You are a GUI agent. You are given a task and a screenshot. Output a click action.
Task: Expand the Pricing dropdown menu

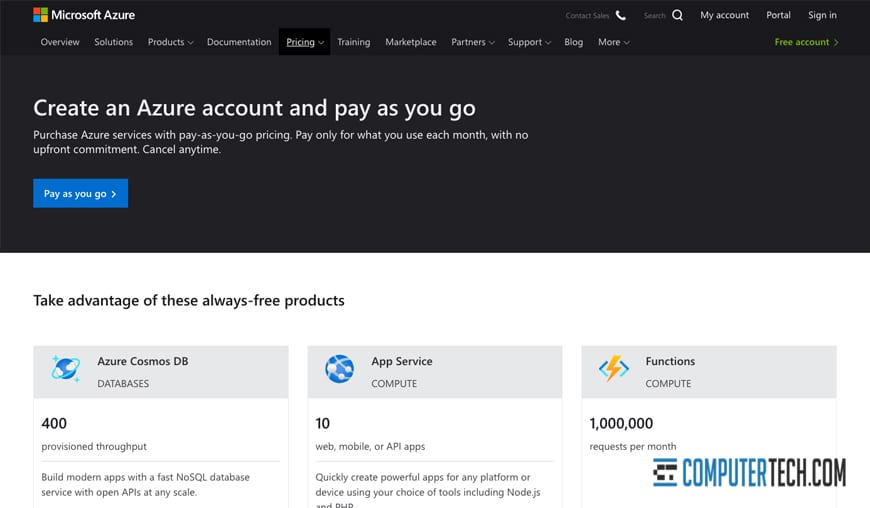305,42
